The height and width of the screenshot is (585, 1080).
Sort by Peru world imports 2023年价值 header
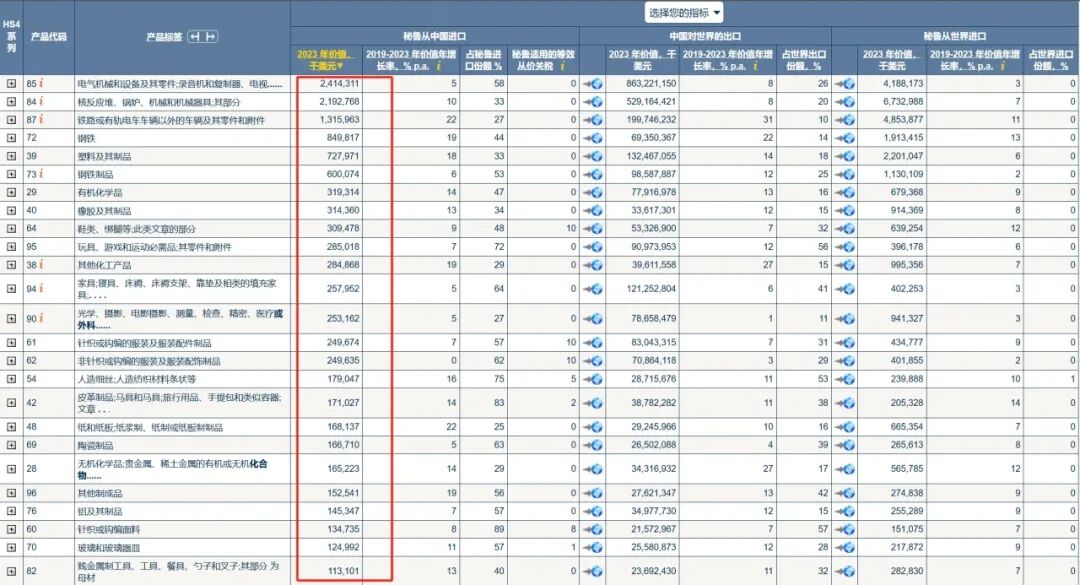[891, 59]
